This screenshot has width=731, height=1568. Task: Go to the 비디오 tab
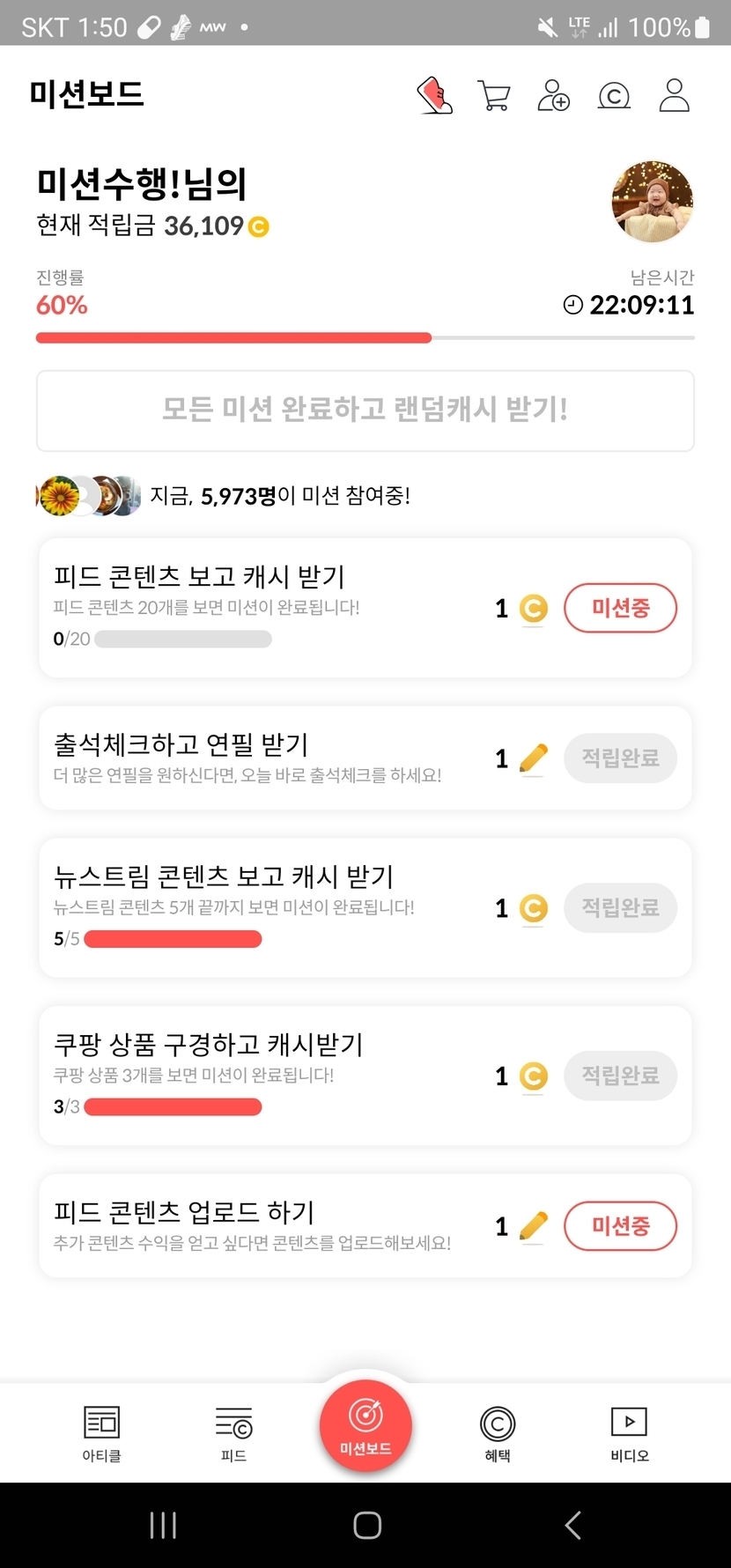[629, 1432]
